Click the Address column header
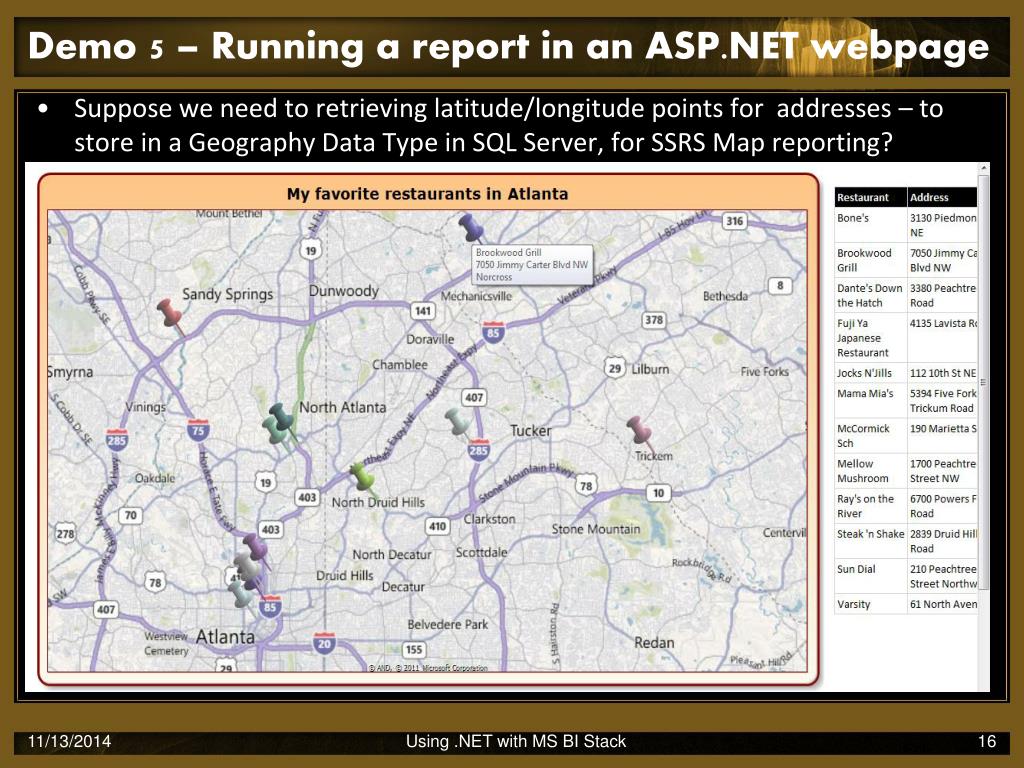The image size is (1024, 768). click(x=942, y=197)
